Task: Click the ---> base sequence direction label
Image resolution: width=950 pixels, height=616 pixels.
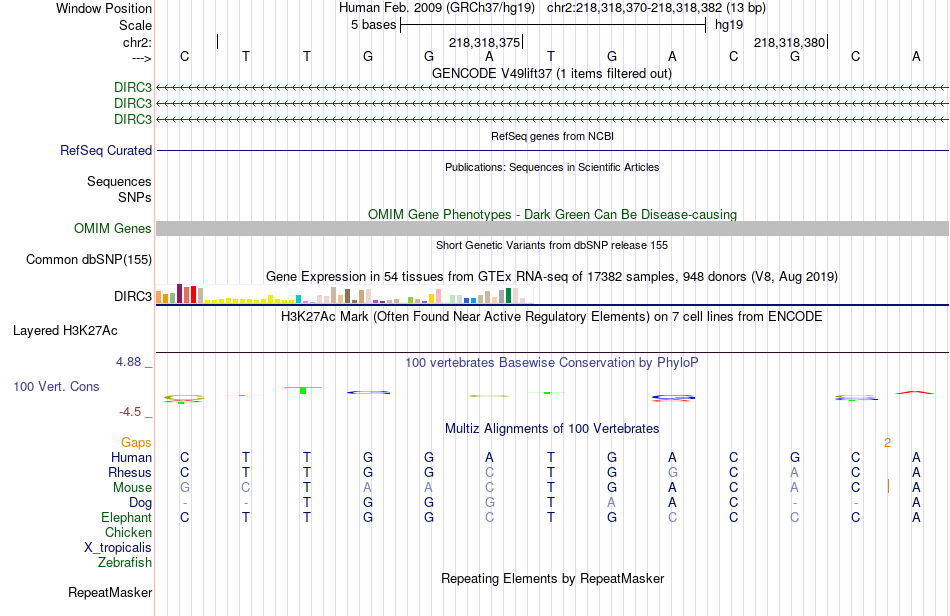Action: click(x=141, y=58)
